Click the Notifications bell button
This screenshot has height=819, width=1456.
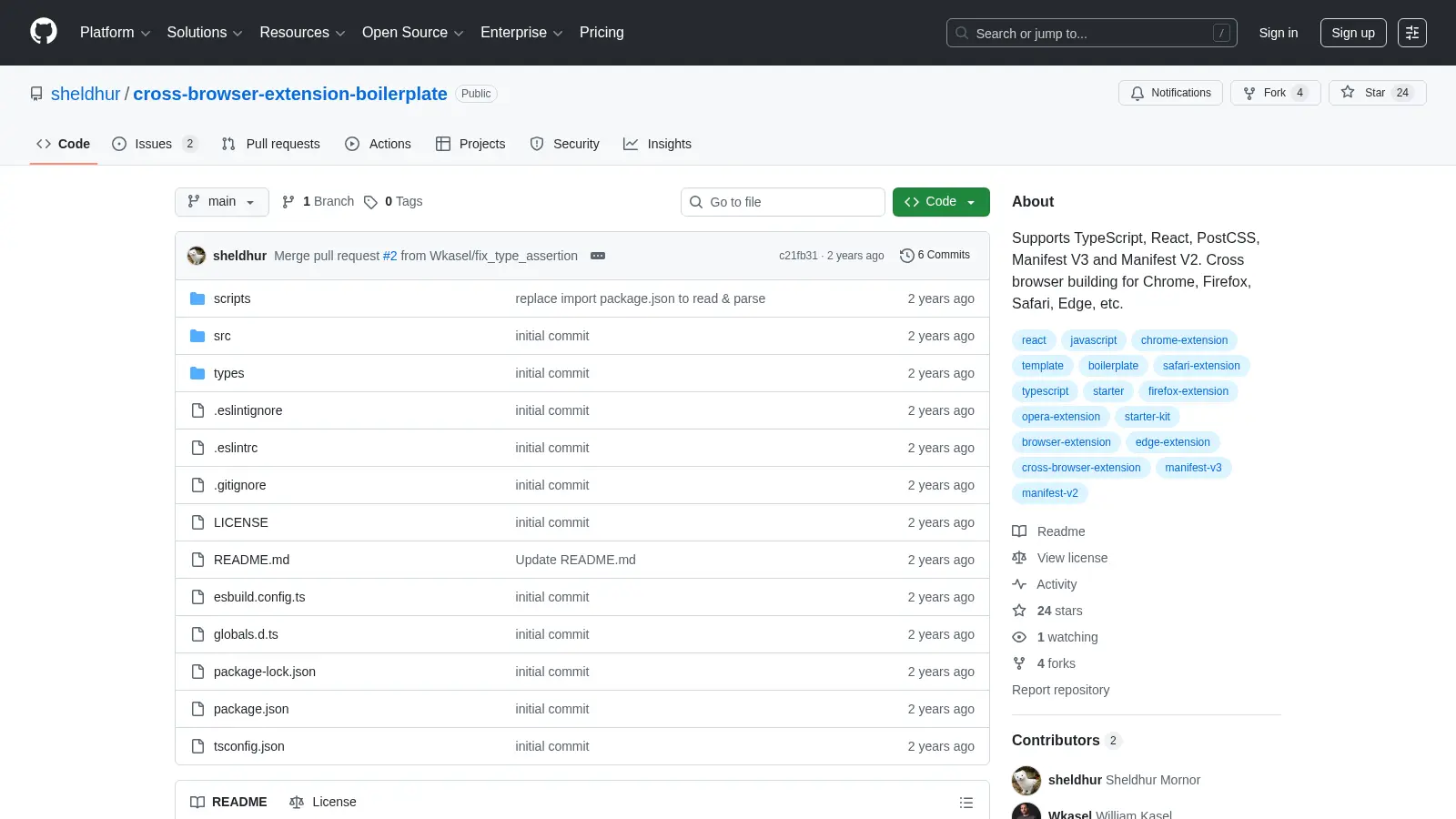pos(1170,93)
